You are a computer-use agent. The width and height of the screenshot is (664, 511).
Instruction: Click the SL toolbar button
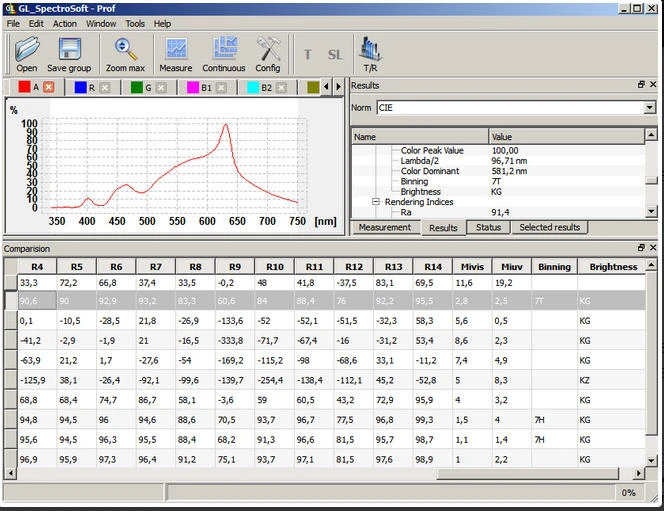tap(335, 55)
